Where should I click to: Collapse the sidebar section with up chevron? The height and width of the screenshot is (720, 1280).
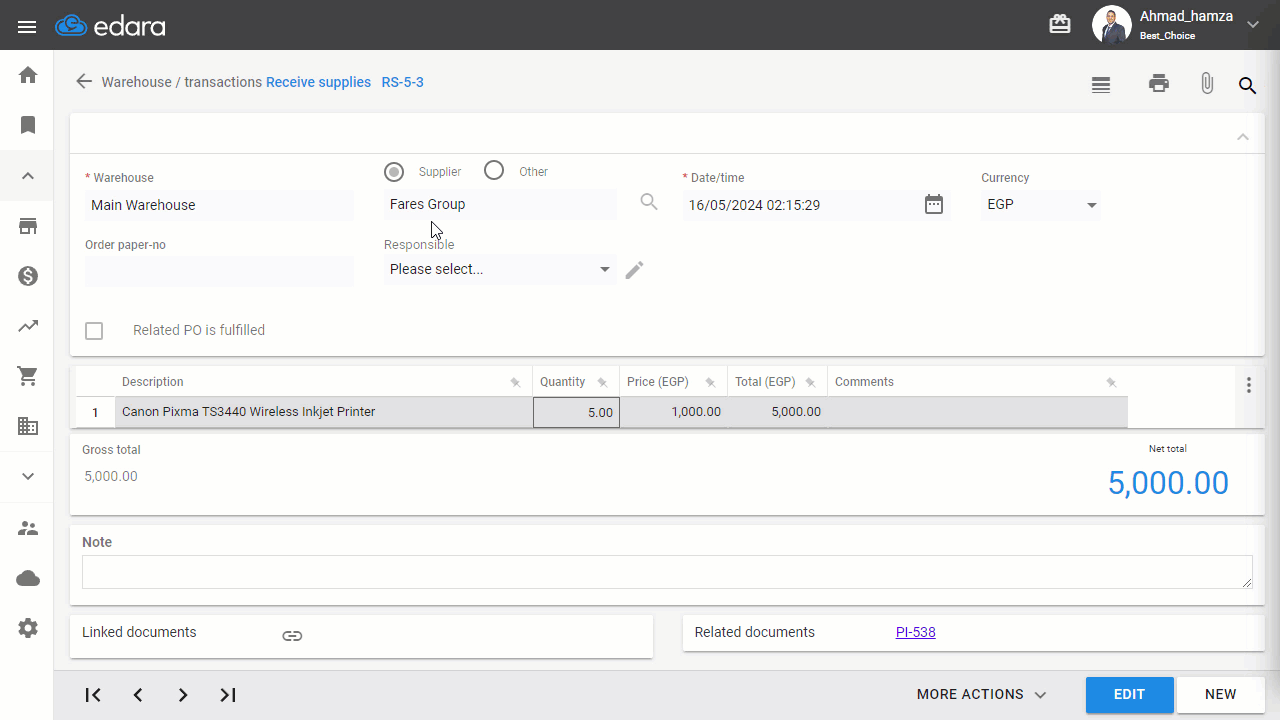click(x=28, y=176)
